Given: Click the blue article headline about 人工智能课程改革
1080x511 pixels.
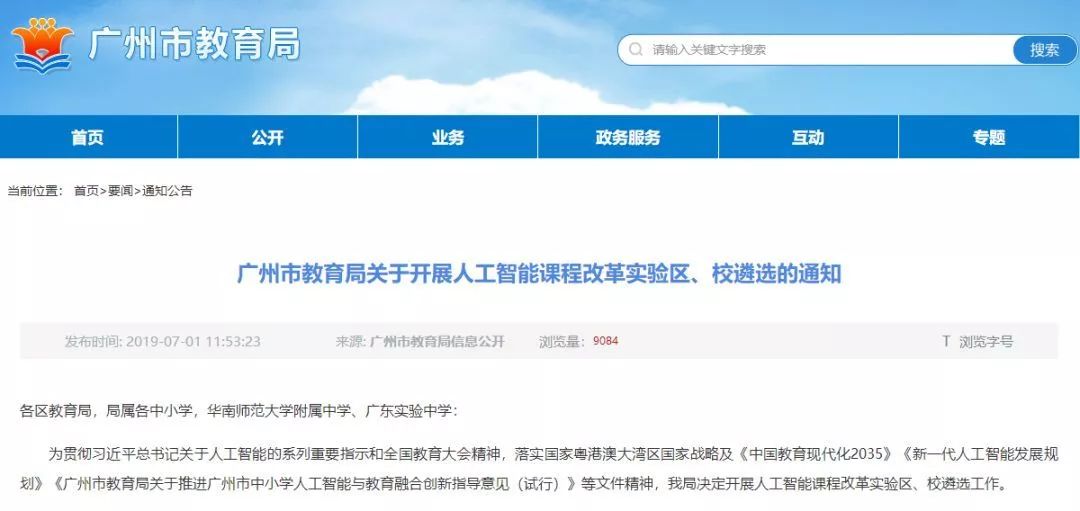Looking at the screenshot, I should tap(539, 273).
